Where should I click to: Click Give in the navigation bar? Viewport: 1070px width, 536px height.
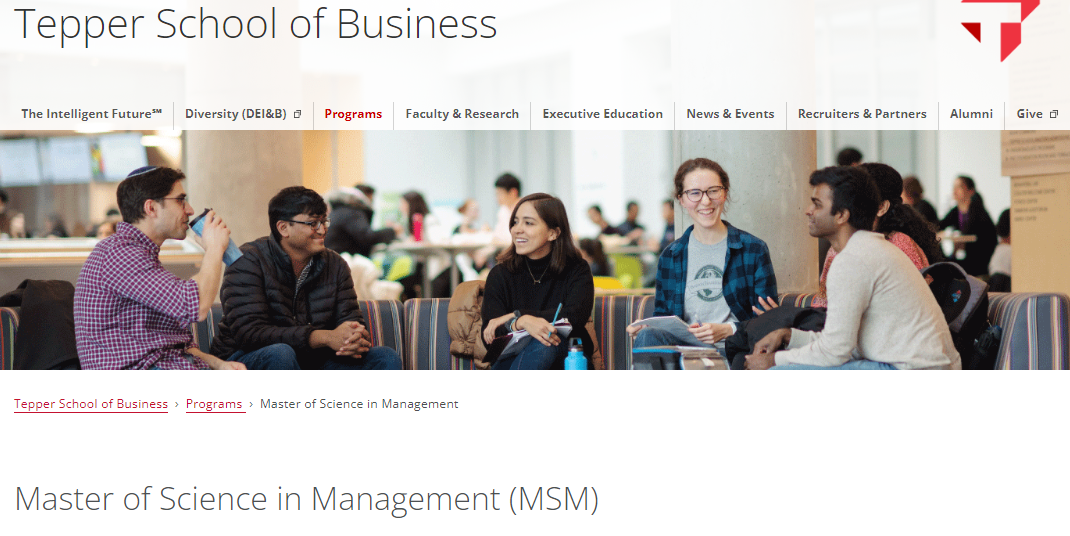point(1029,114)
